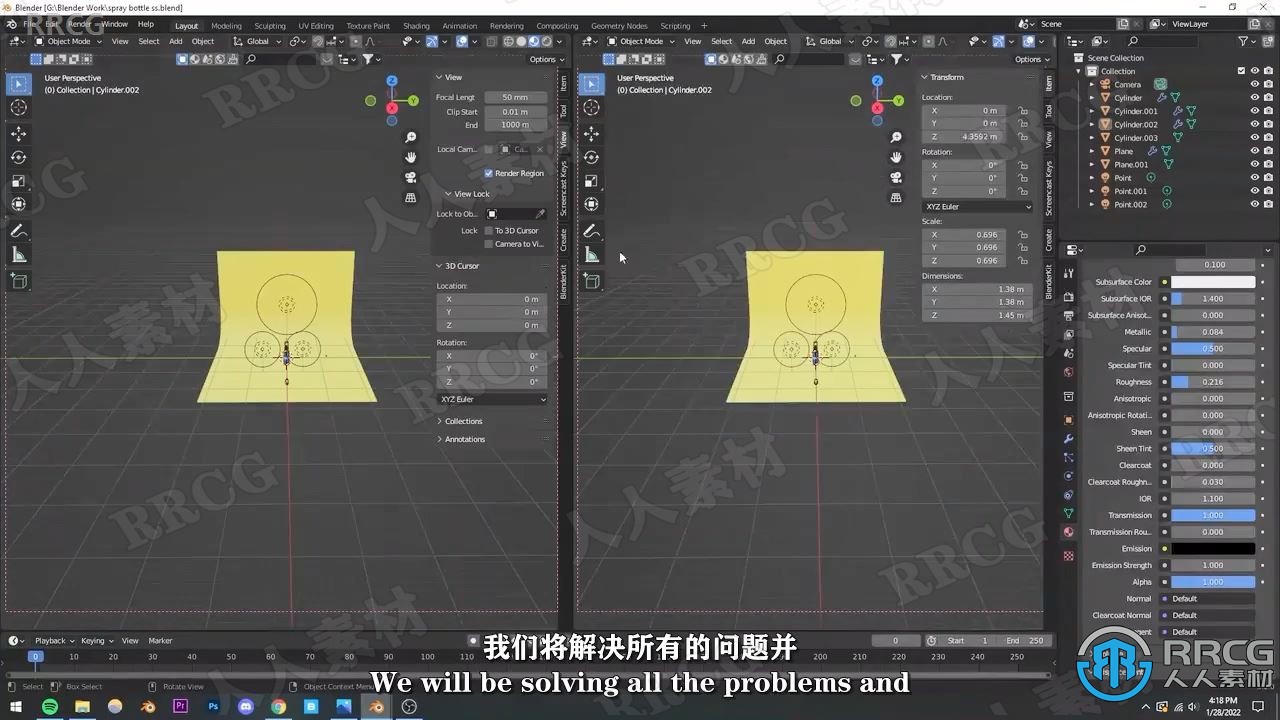Open the Window menu

(x=114, y=24)
